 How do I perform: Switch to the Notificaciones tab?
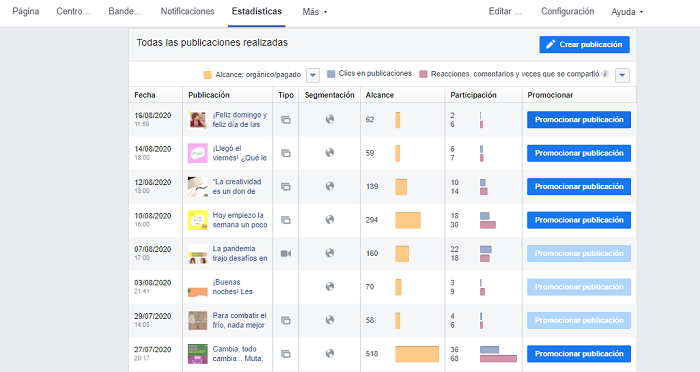tap(188, 12)
